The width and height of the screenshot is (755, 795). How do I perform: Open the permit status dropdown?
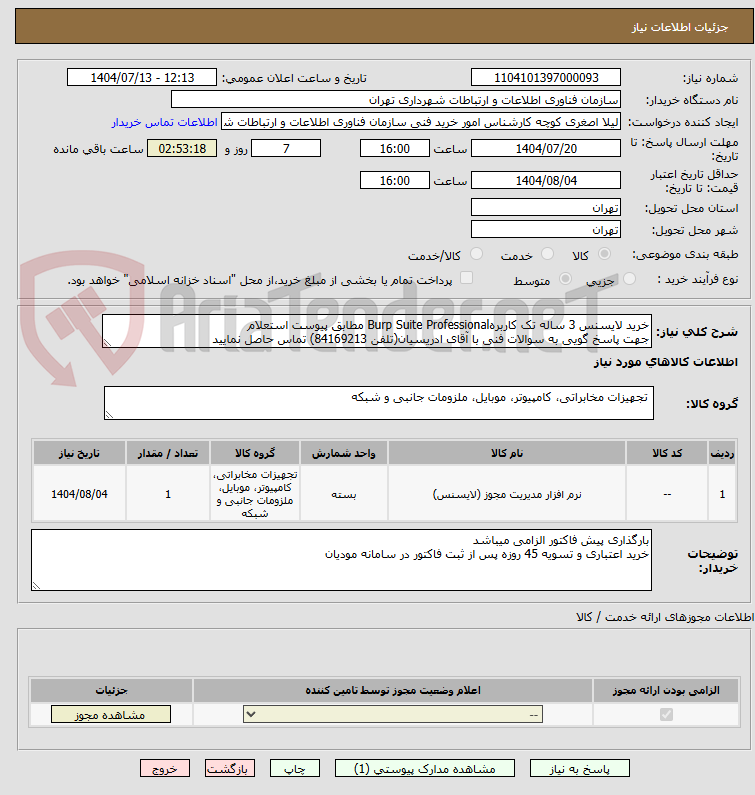click(393, 714)
